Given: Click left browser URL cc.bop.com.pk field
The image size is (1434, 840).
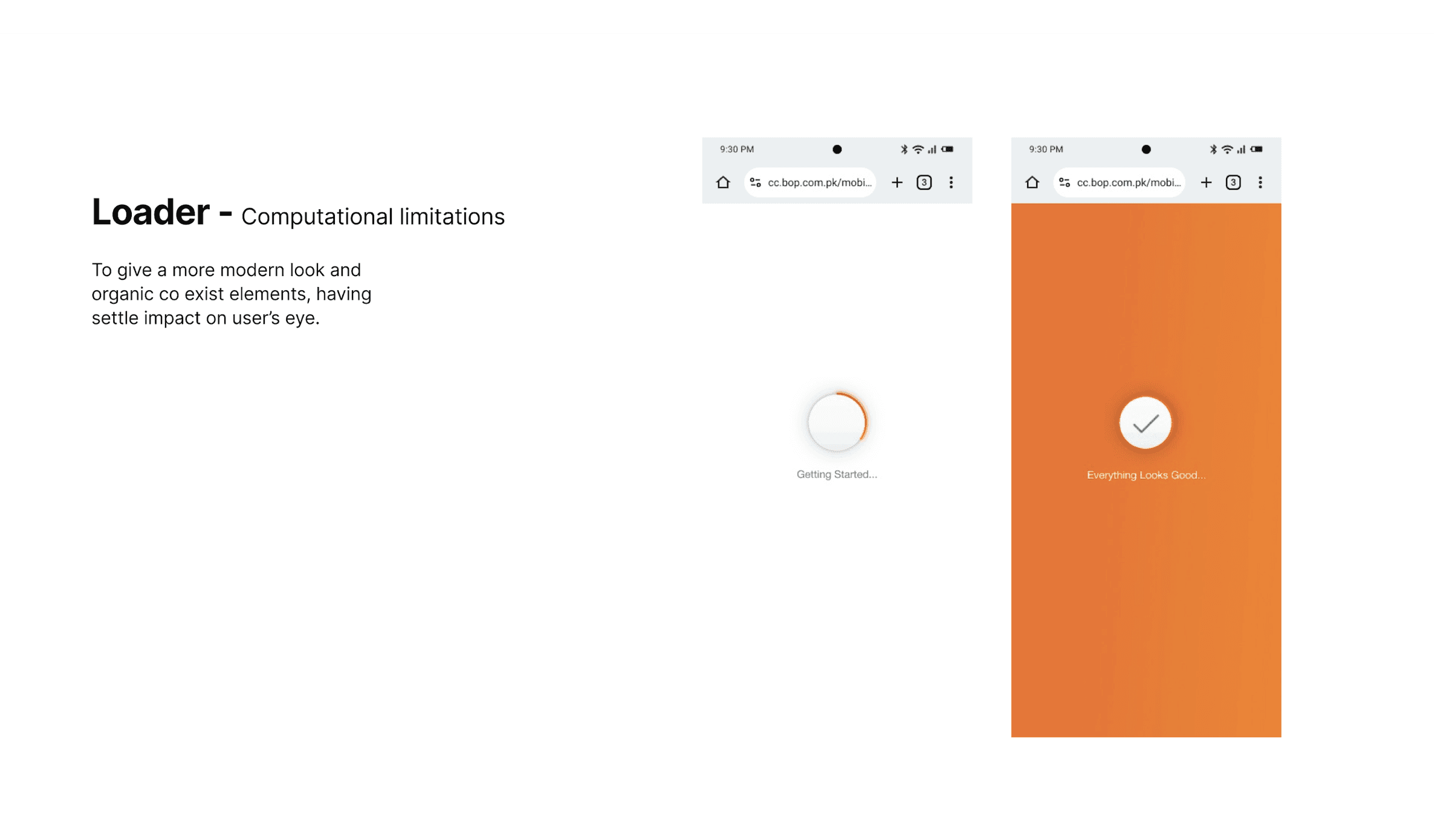Looking at the screenshot, I should pyautogui.click(x=819, y=183).
